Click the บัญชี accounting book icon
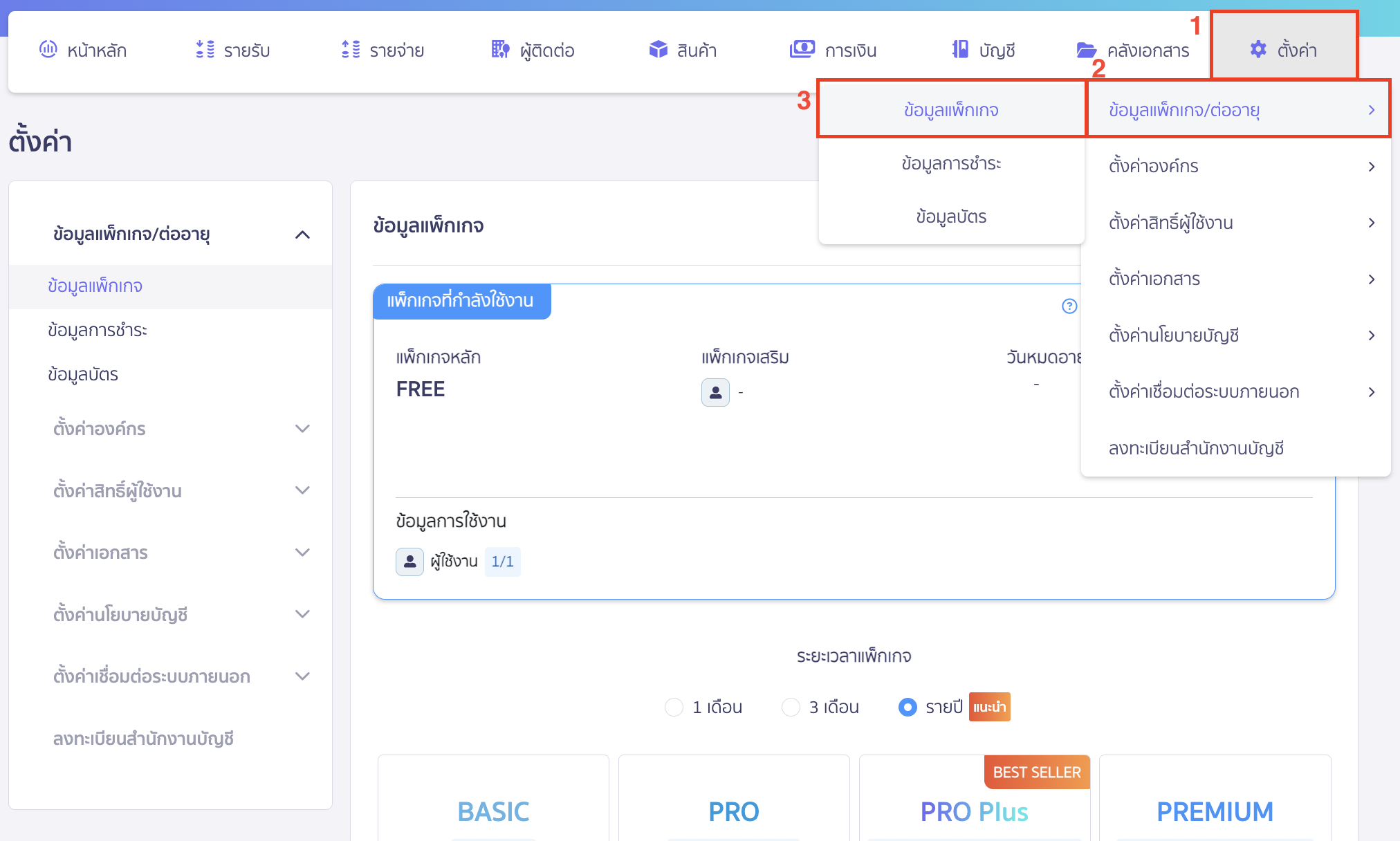The image size is (1400, 841). coord(960,49)
